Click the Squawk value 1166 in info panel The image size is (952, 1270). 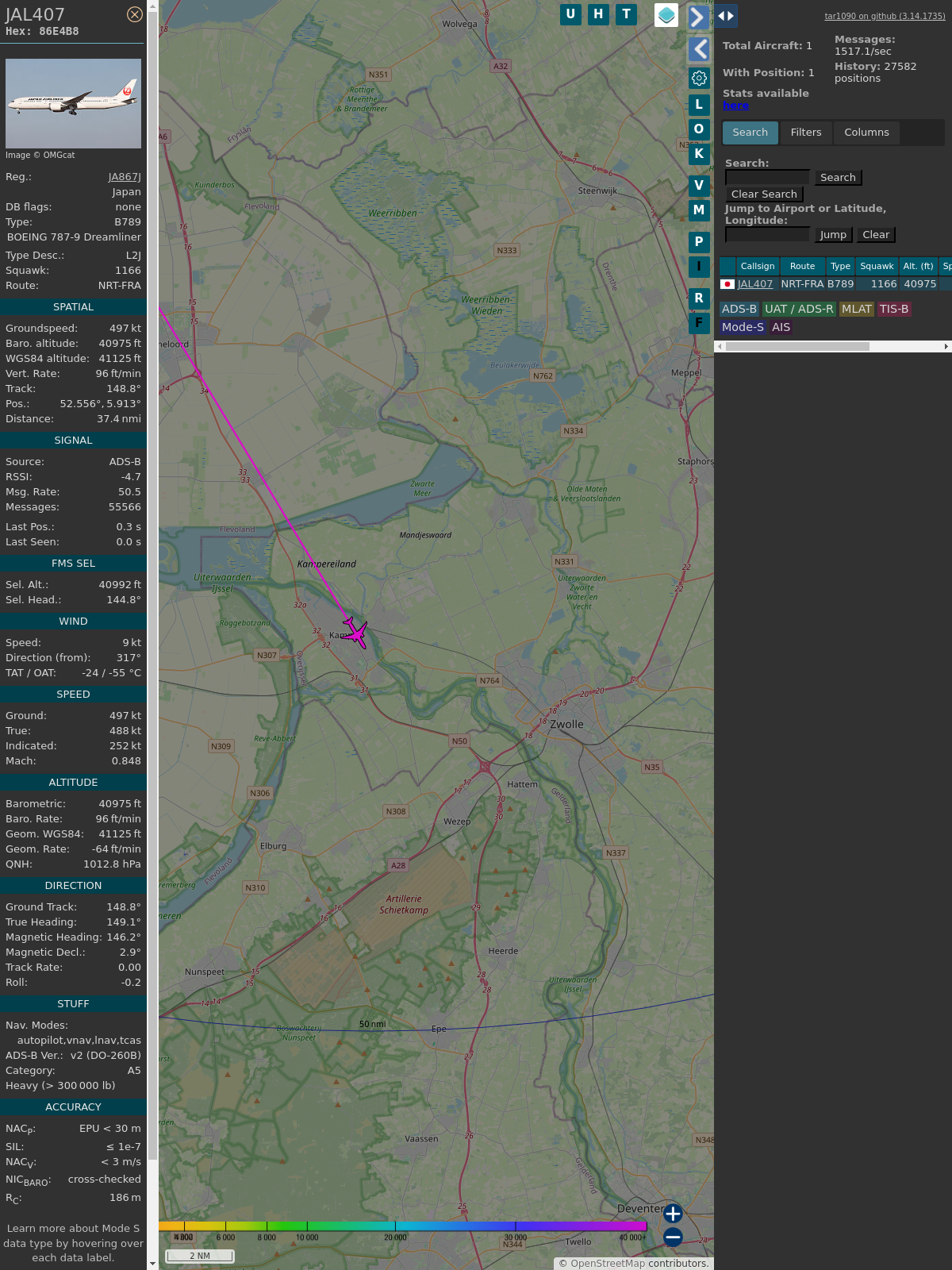[128, 271]
